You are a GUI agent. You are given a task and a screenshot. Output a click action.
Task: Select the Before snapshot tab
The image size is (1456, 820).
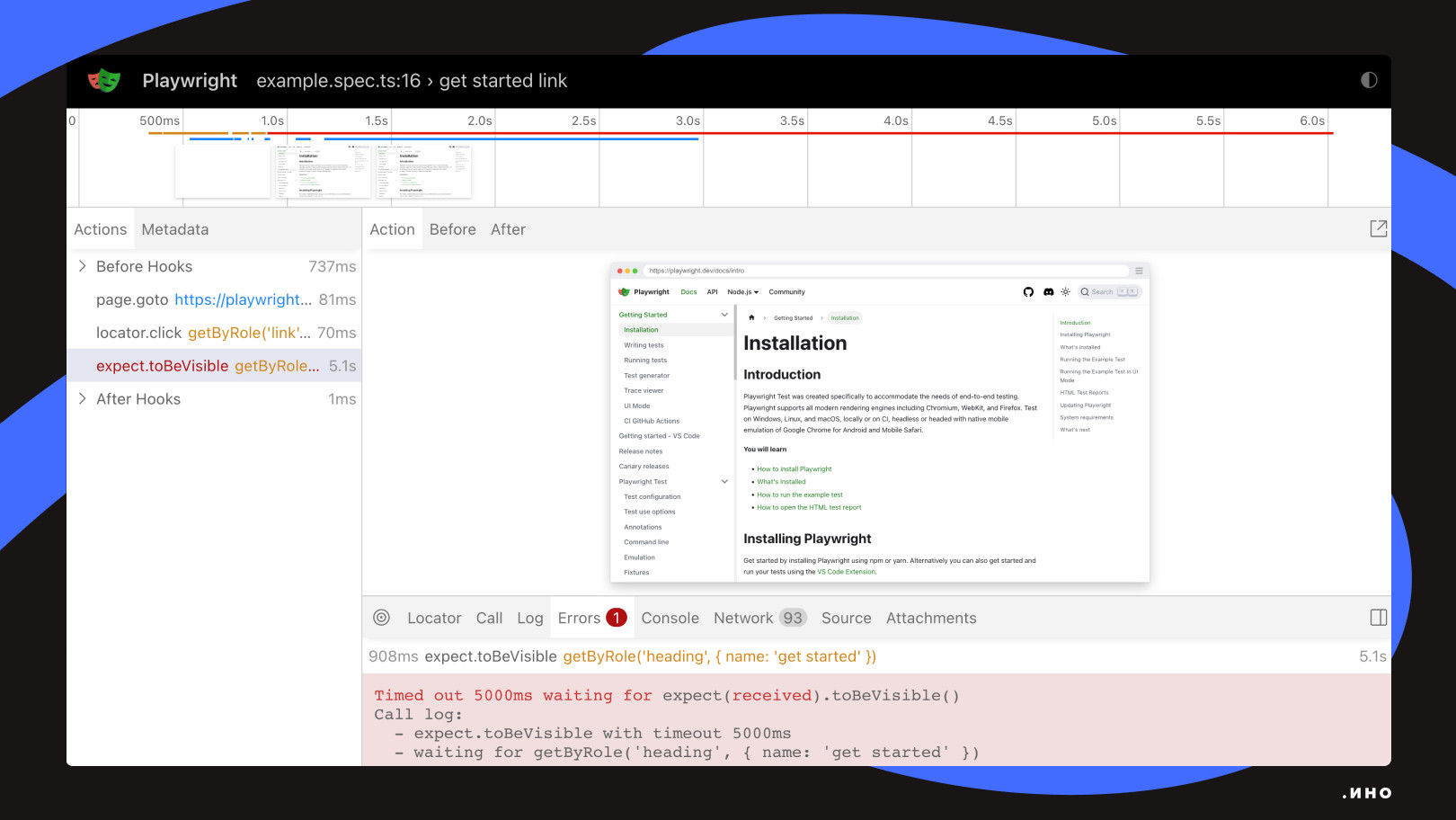(453, 229)
